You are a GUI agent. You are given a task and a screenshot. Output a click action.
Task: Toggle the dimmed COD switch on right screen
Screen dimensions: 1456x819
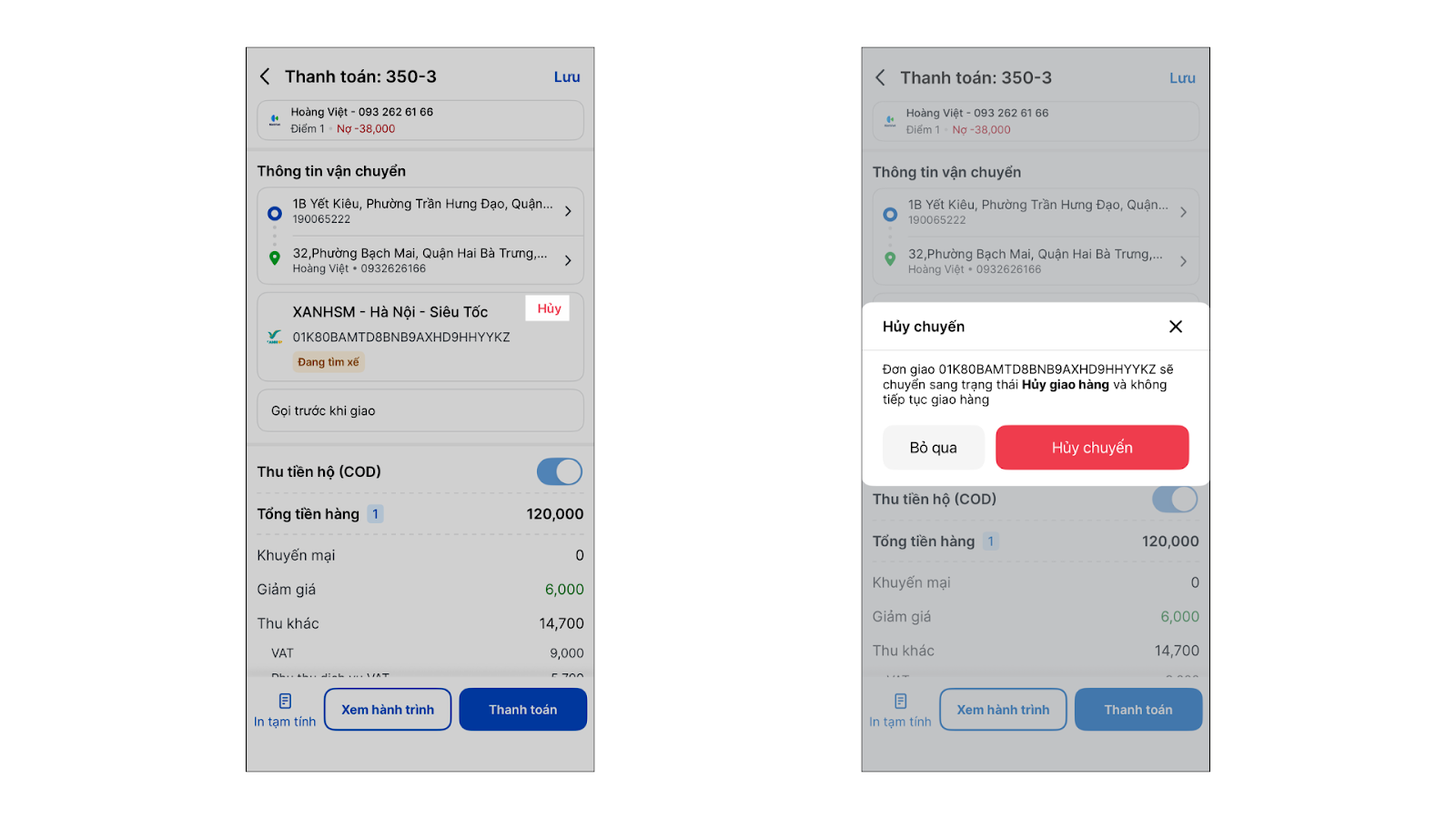pyautogui.click(x=1174, y=499)
